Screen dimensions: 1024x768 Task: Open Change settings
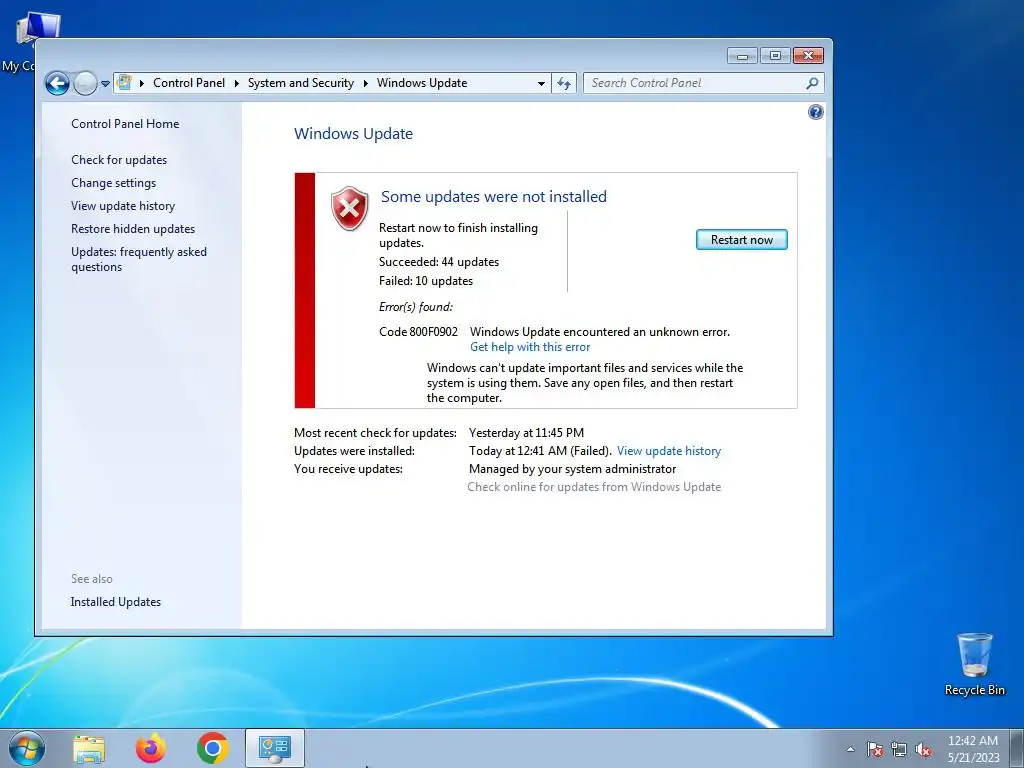(x=114, y=183)
